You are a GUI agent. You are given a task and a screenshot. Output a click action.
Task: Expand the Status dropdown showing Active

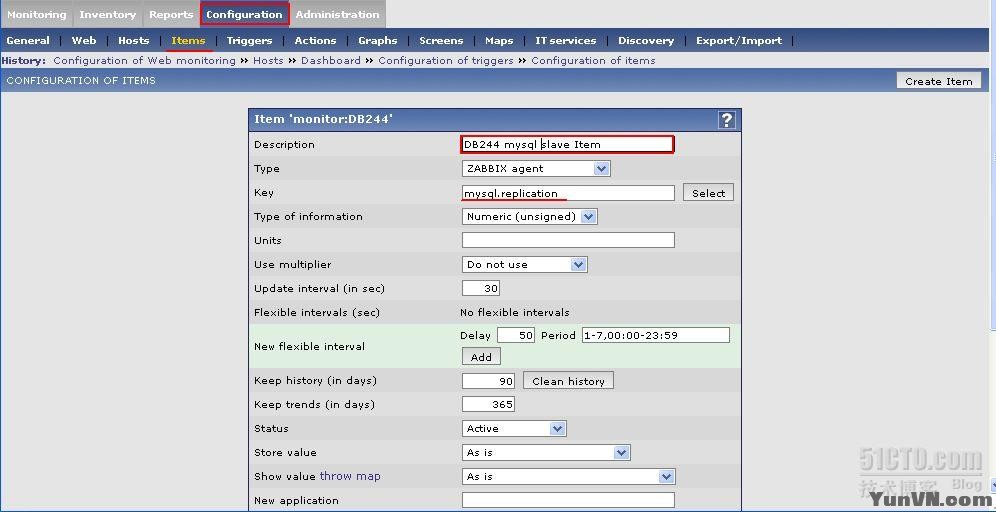(514, 429)
